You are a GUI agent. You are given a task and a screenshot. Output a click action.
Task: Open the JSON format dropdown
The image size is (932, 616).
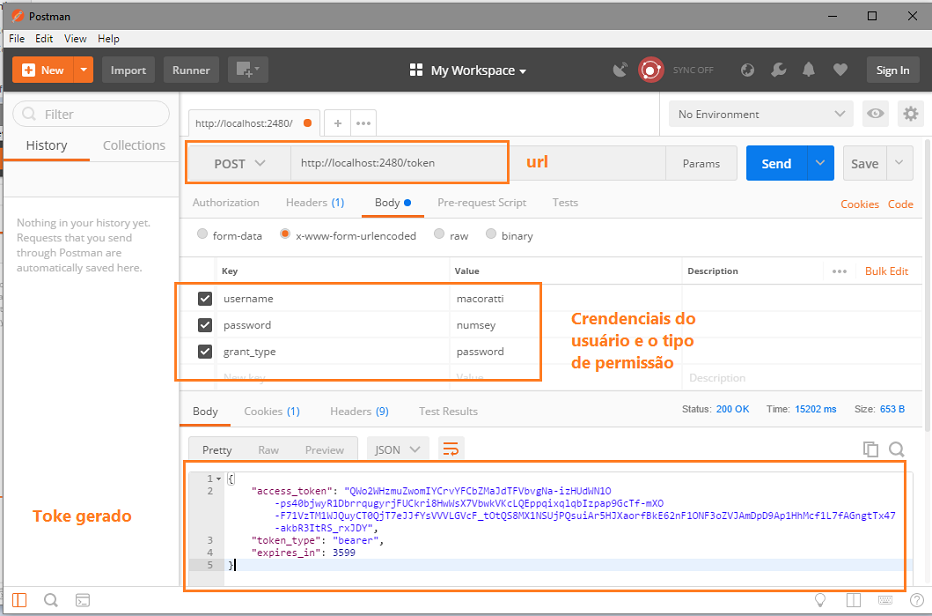click(x=397, y=450)
